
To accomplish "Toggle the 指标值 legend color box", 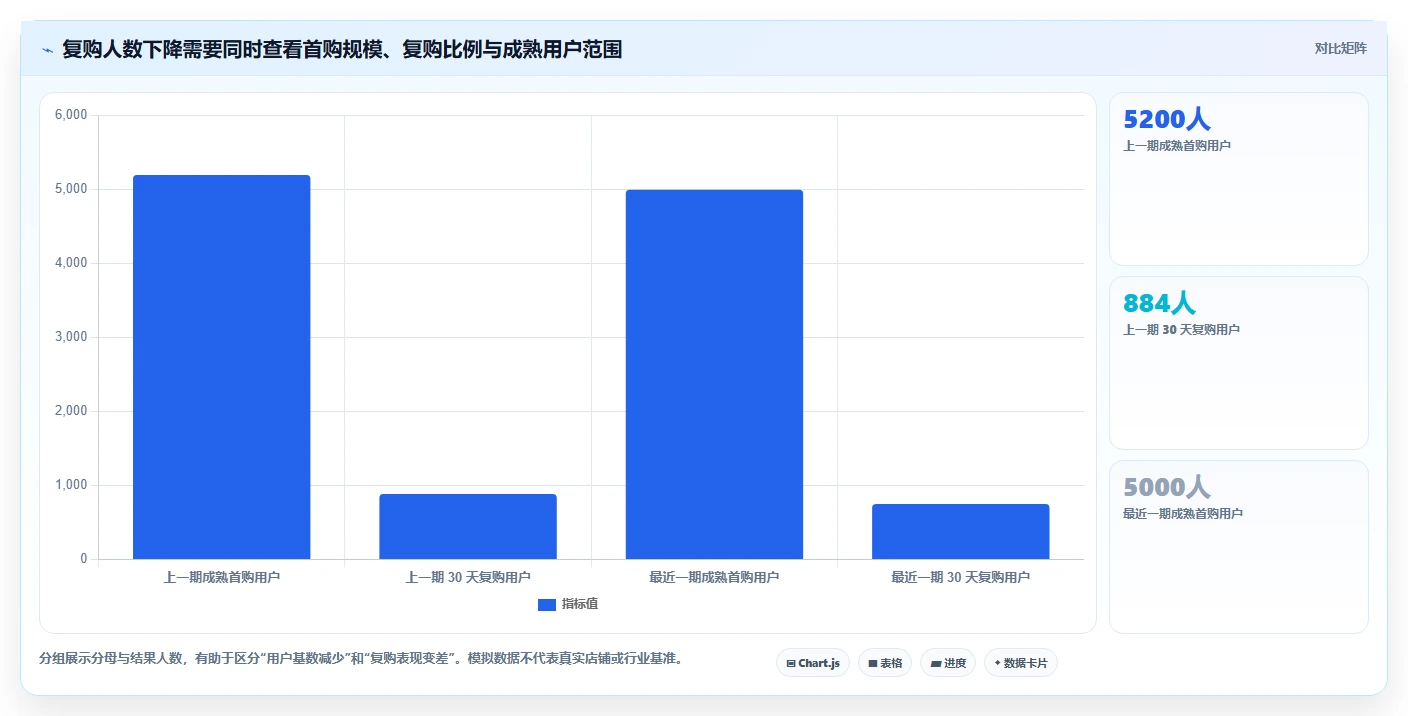I will (x=547, y=604).
